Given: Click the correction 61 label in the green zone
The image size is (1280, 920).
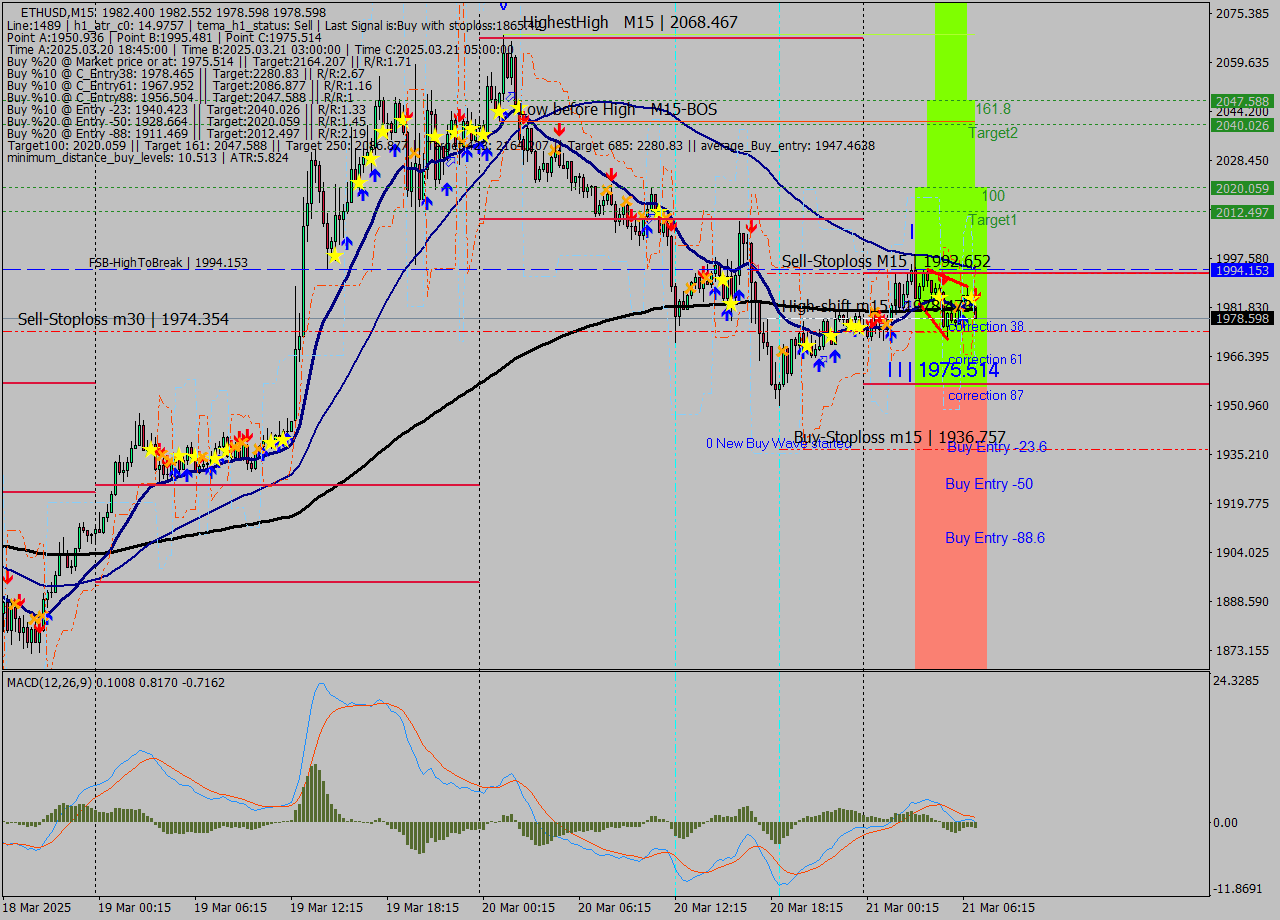Looking at the screenshot, I should click(985, 358).
